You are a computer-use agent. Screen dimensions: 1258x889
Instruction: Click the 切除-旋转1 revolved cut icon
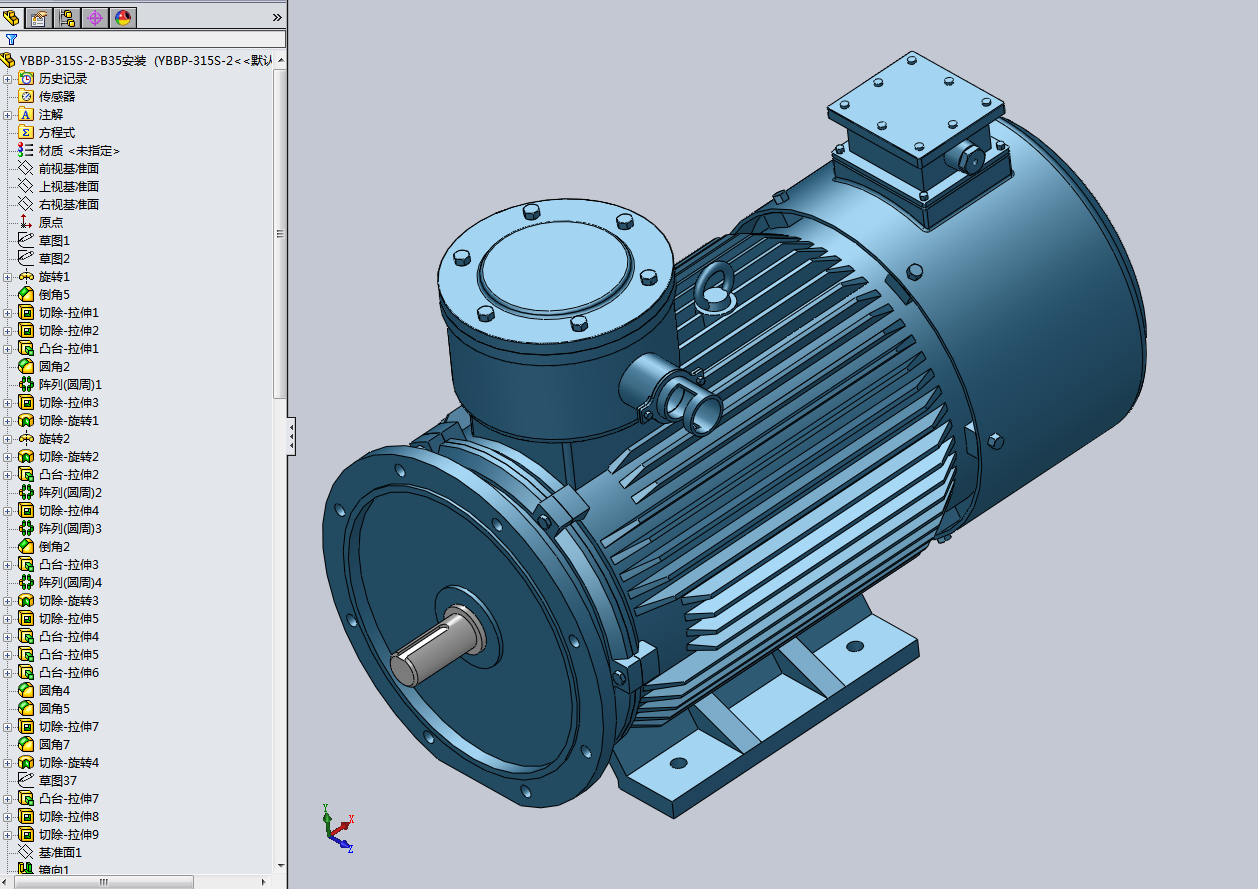(26, 421)
